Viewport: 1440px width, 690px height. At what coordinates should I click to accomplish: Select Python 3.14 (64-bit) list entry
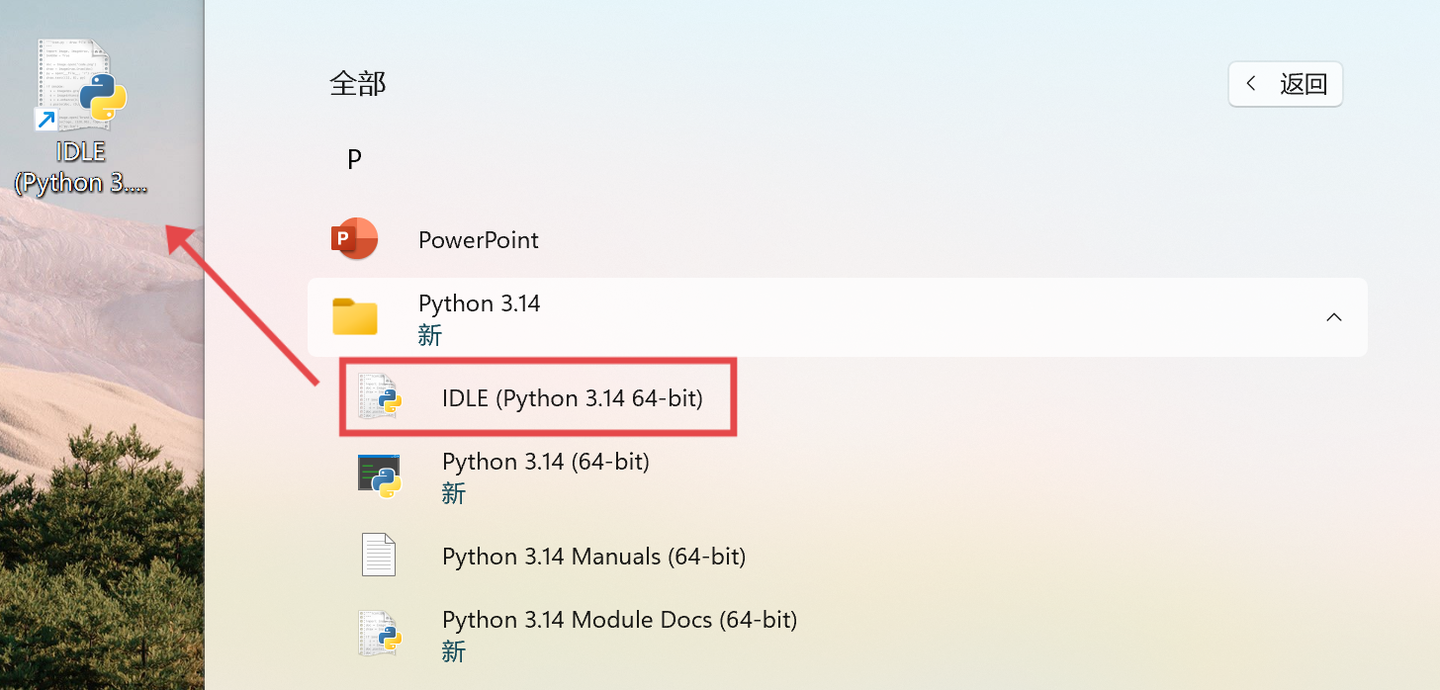(546, 461)
